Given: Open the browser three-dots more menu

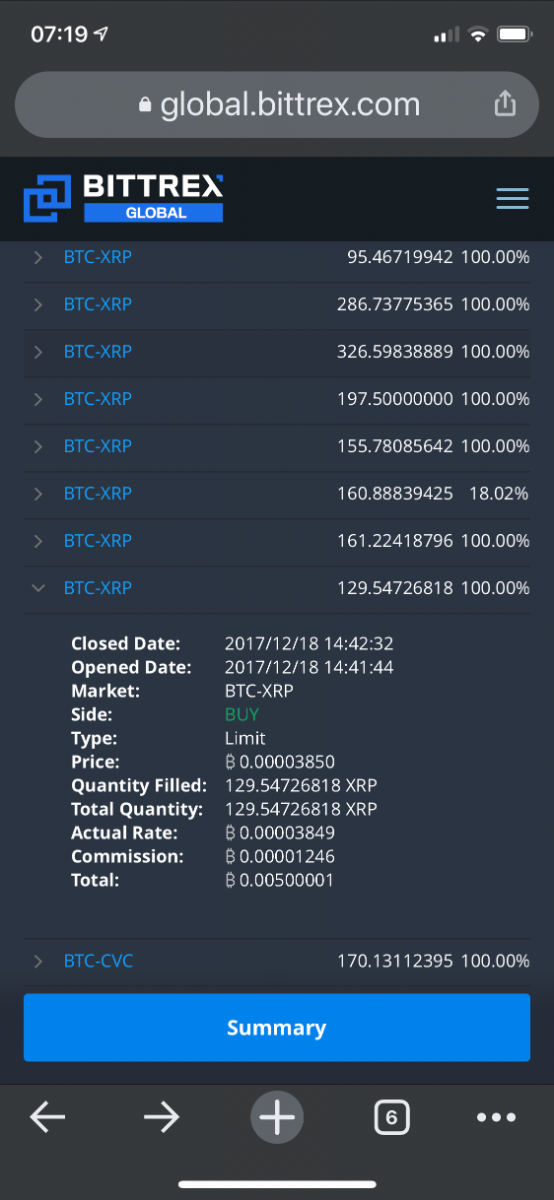Looking at the screenshot, I should click(496, 1117).
